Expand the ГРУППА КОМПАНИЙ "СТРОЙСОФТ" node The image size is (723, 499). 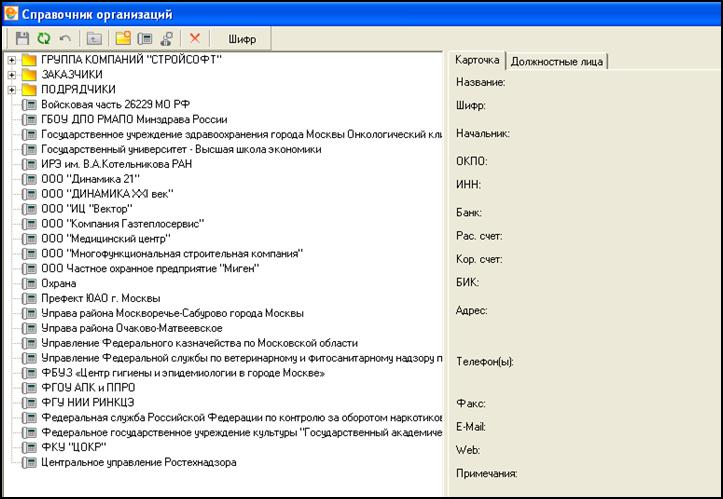click(12, 60)
